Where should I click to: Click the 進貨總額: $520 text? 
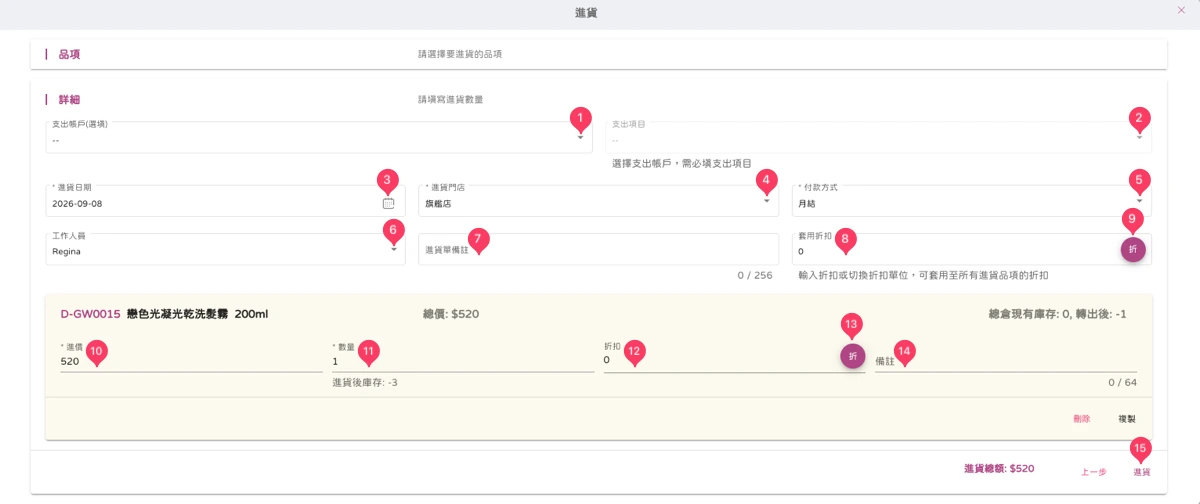[999, 468]
